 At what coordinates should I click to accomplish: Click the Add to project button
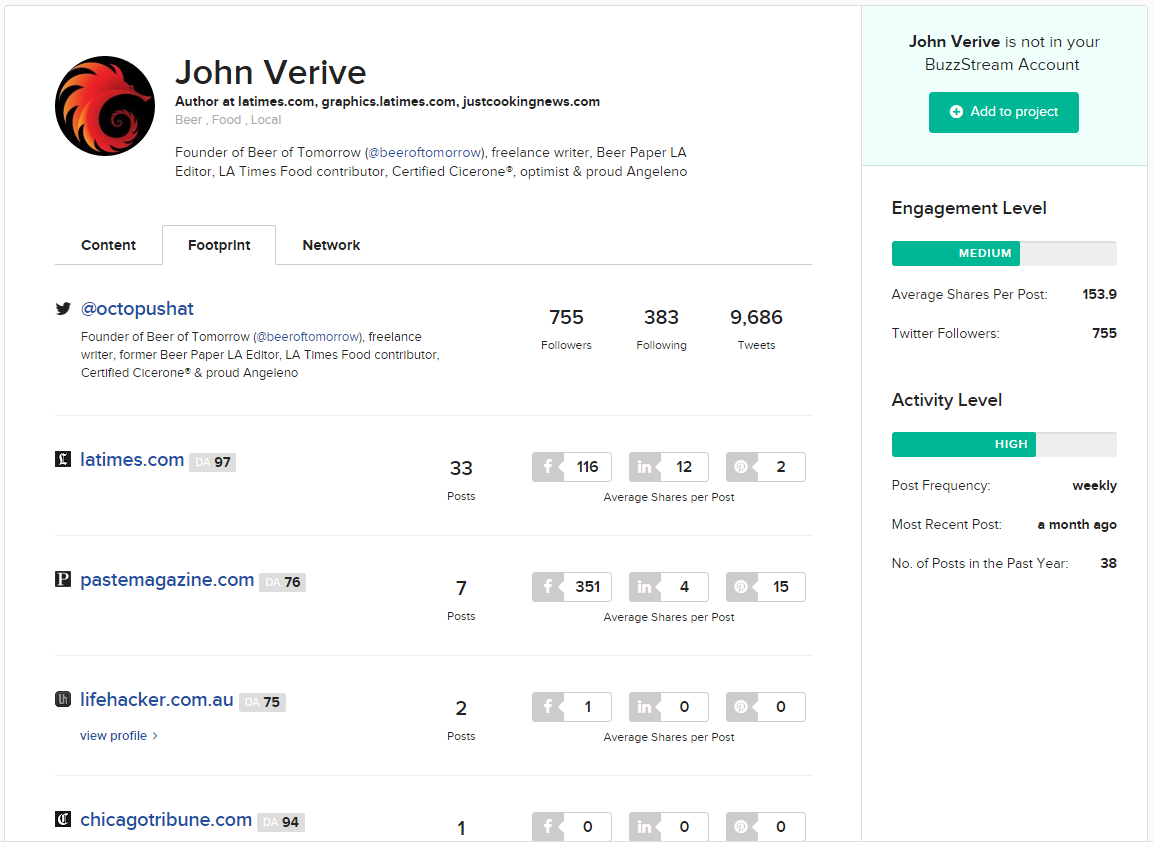[x=1003, y=113]
